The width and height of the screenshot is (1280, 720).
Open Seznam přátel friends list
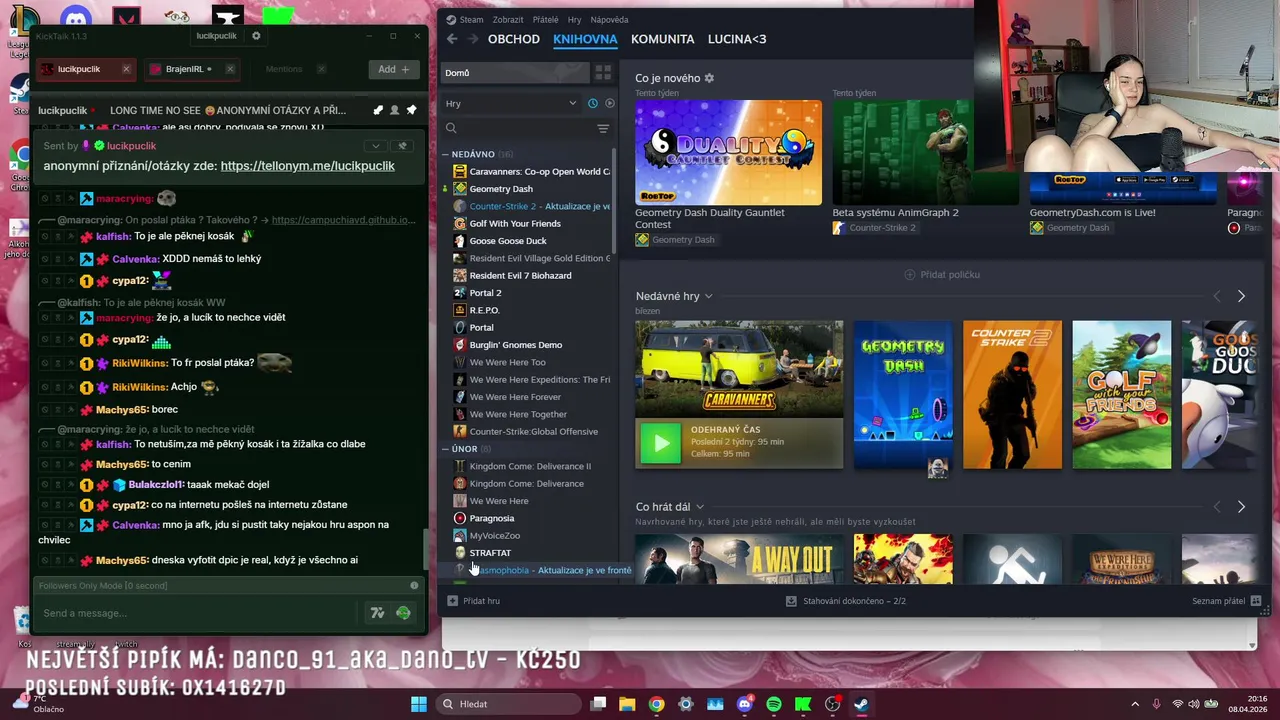pyautogui.click(x=1226, y=601)
